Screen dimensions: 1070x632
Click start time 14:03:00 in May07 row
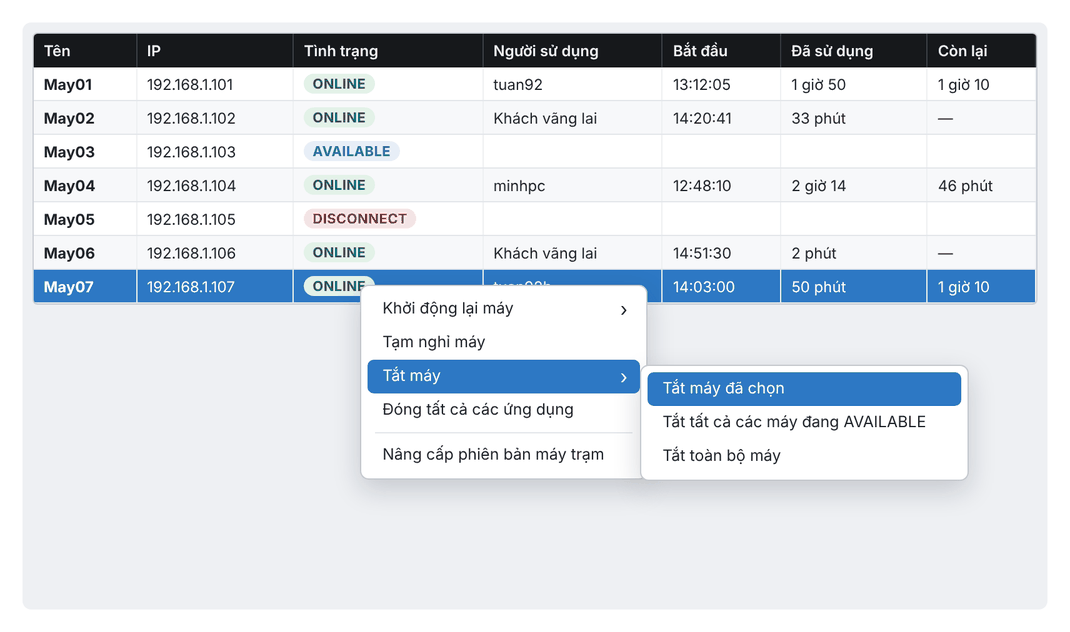click(704, 287)
